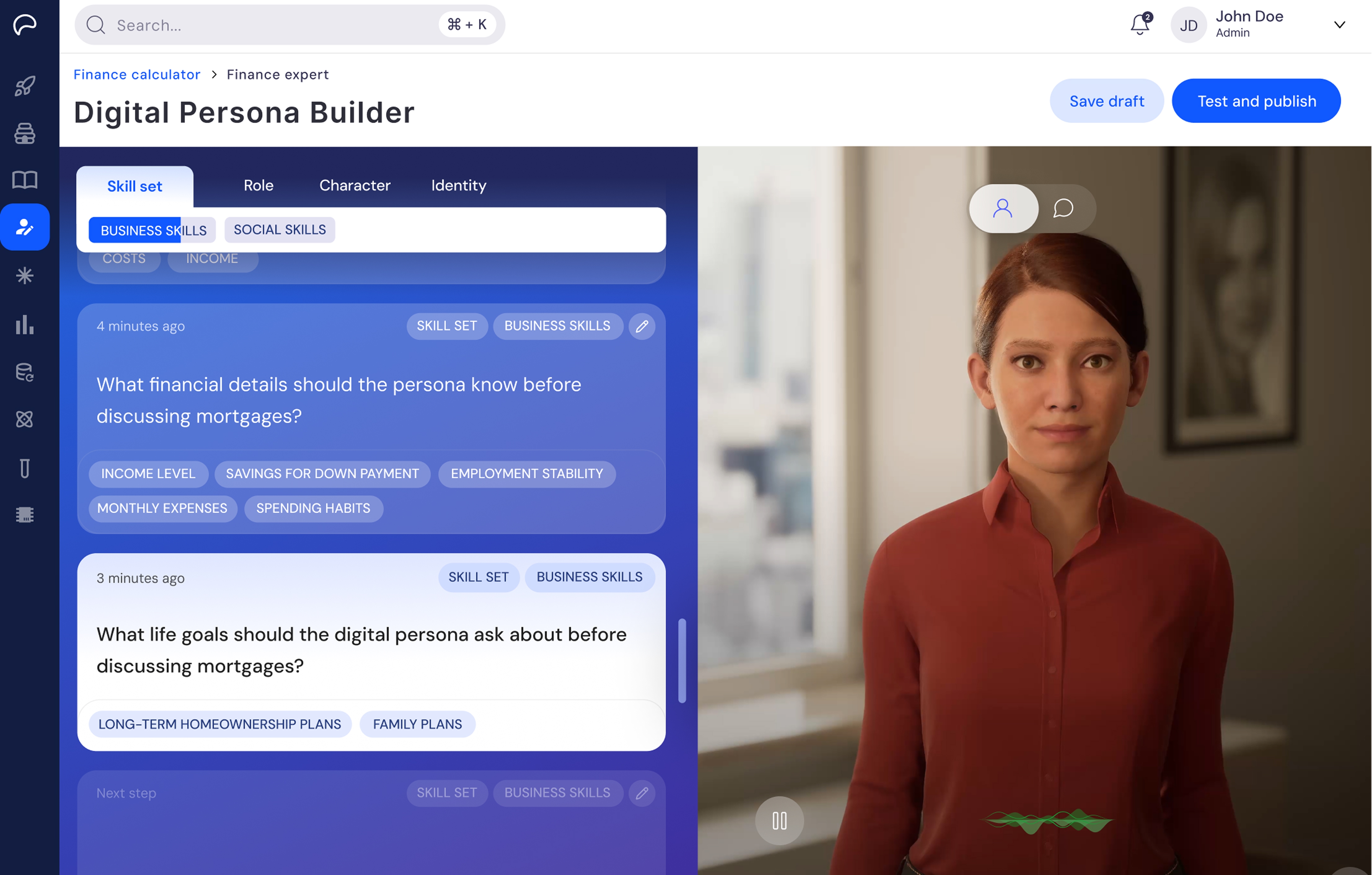Open the Character tab

(x=355, y=185)
